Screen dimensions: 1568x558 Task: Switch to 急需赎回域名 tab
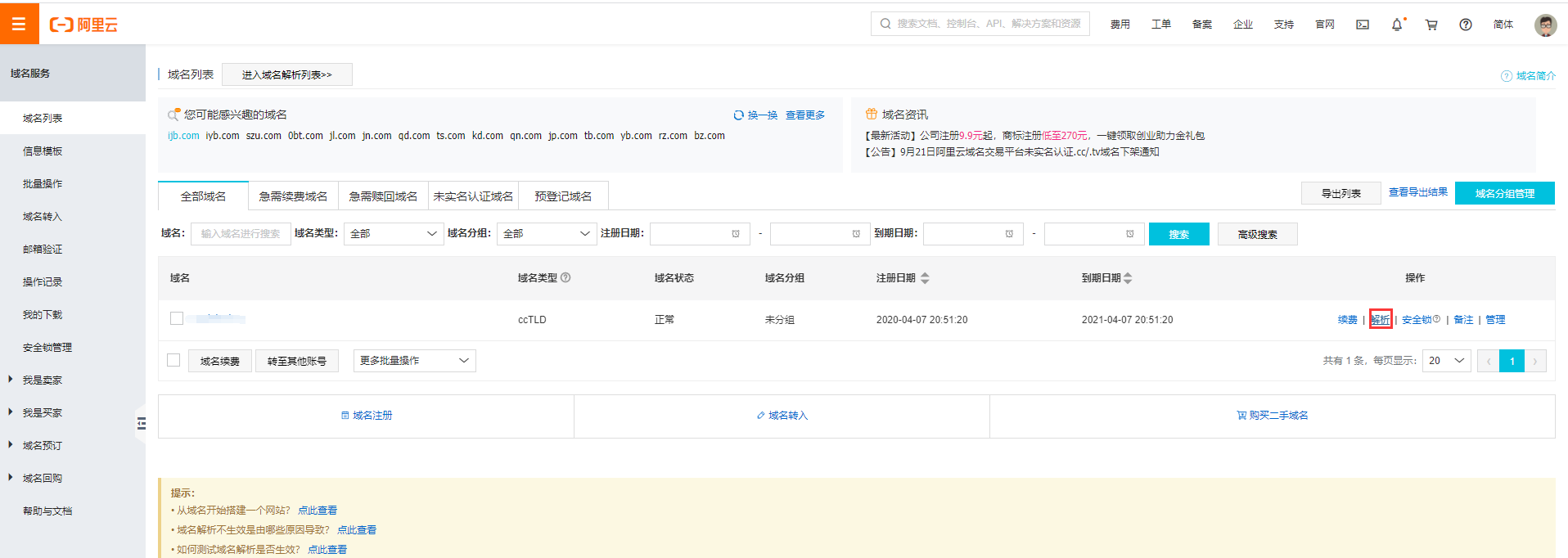pyautogui.click(x=383, y=196)
